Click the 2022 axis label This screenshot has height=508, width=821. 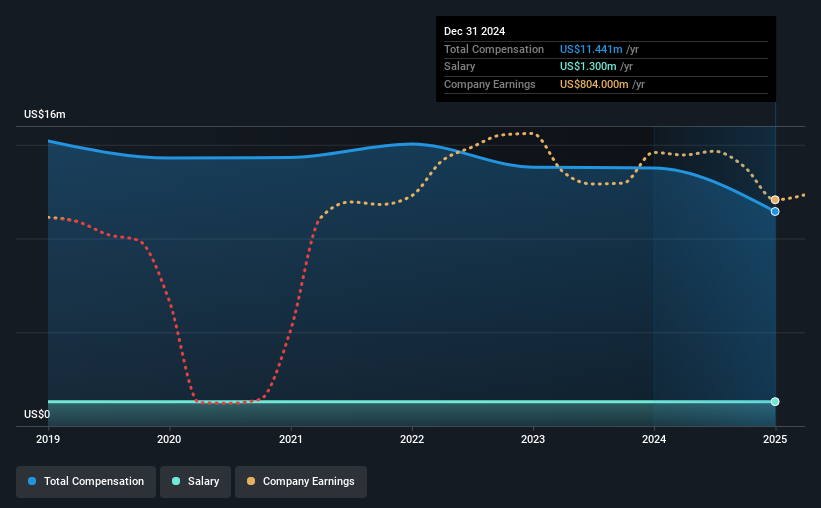click(412, 439)
